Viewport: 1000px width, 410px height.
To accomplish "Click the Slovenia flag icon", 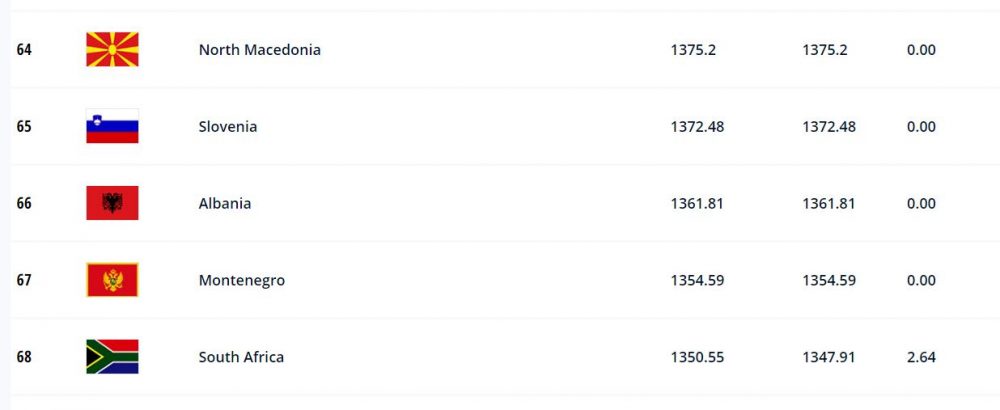I will point(112,126).
